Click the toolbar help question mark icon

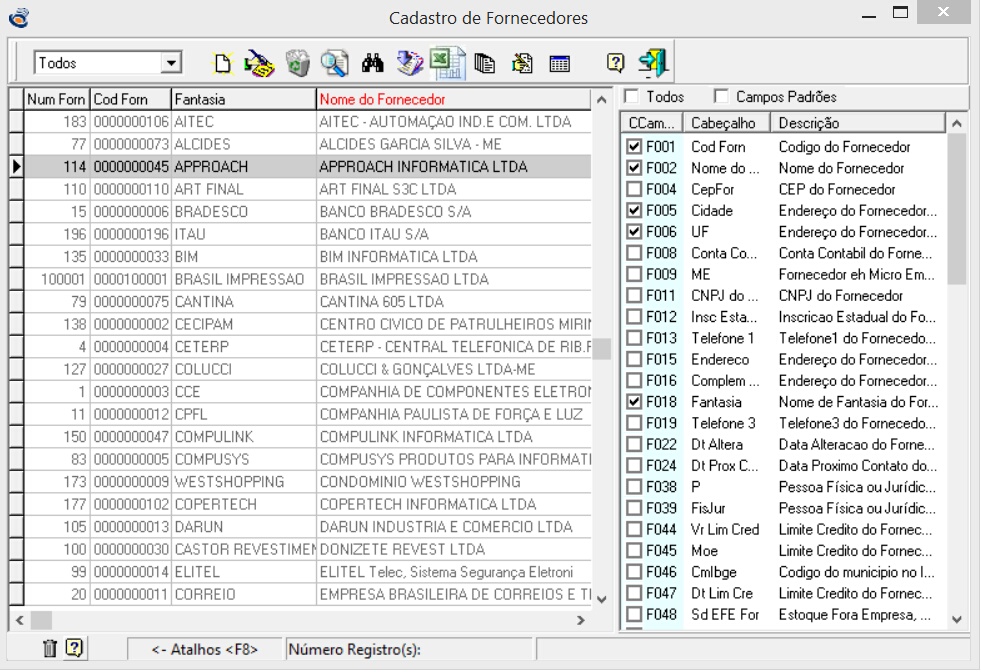(x=616, y=63)
